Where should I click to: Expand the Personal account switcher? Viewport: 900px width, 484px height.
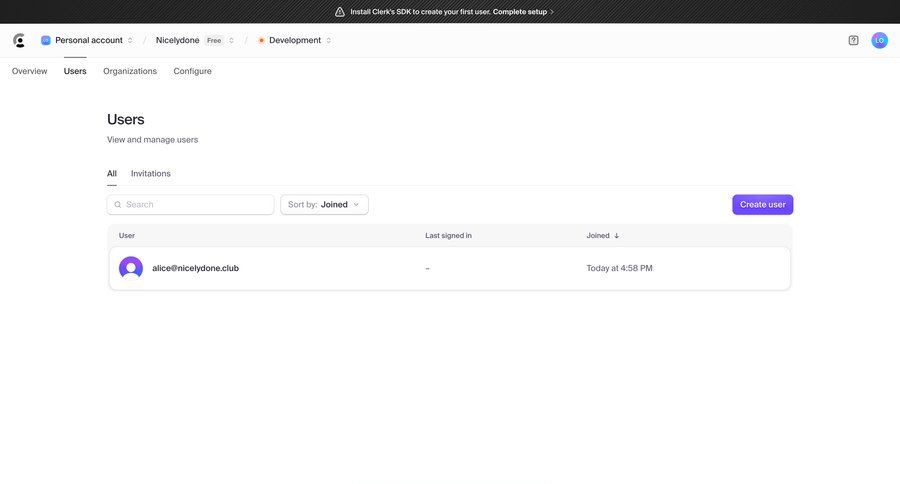click(88, 40)
